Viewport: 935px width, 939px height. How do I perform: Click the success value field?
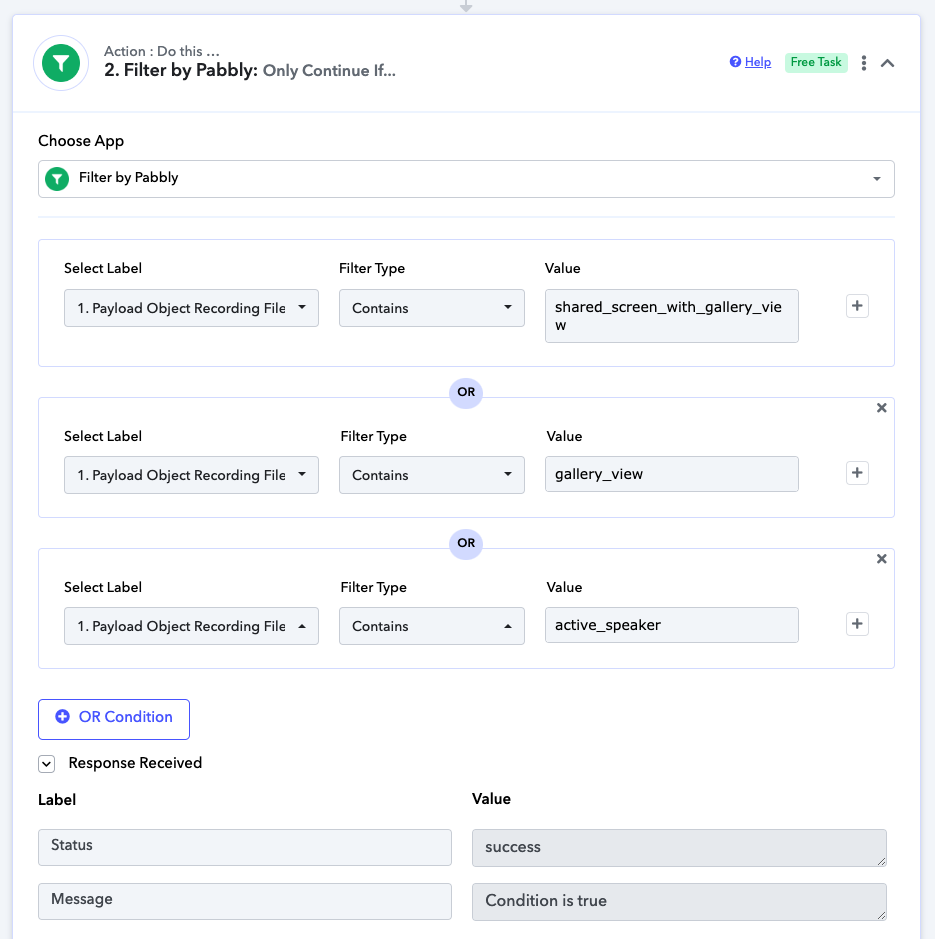[679, 848]
